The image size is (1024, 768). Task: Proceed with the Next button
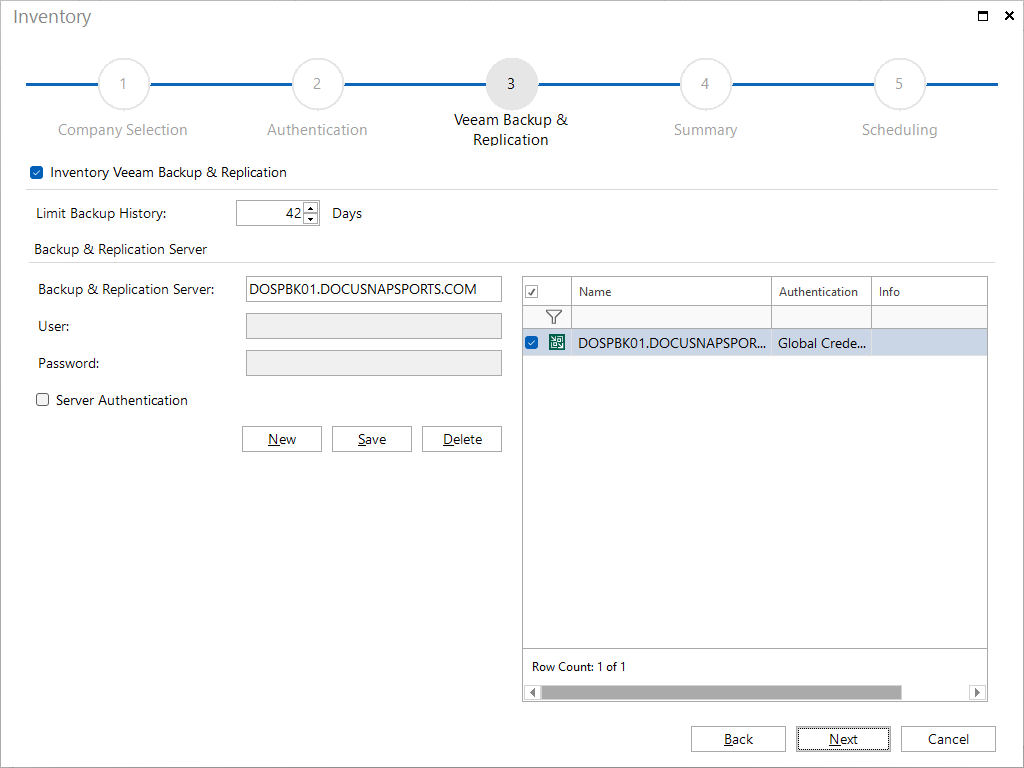[x=843, y=739]
